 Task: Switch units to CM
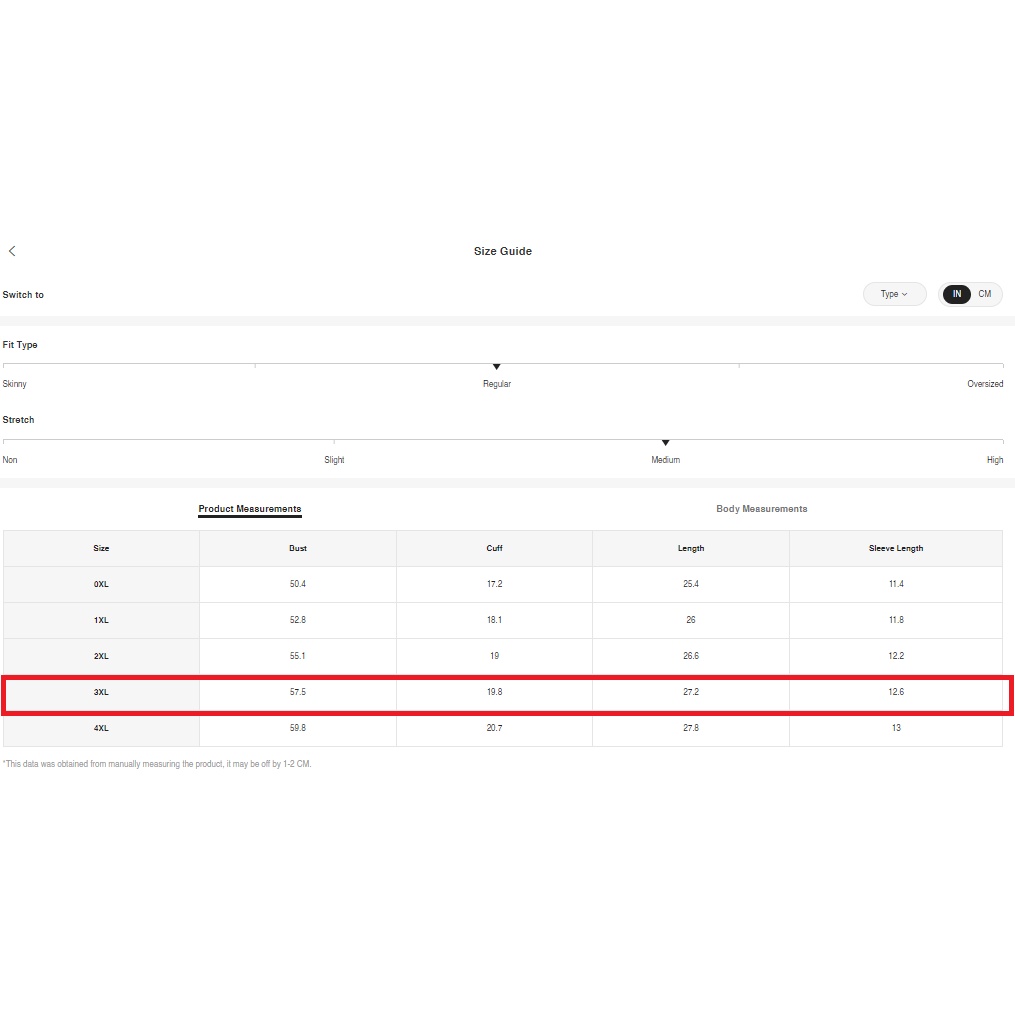point(984,294)
